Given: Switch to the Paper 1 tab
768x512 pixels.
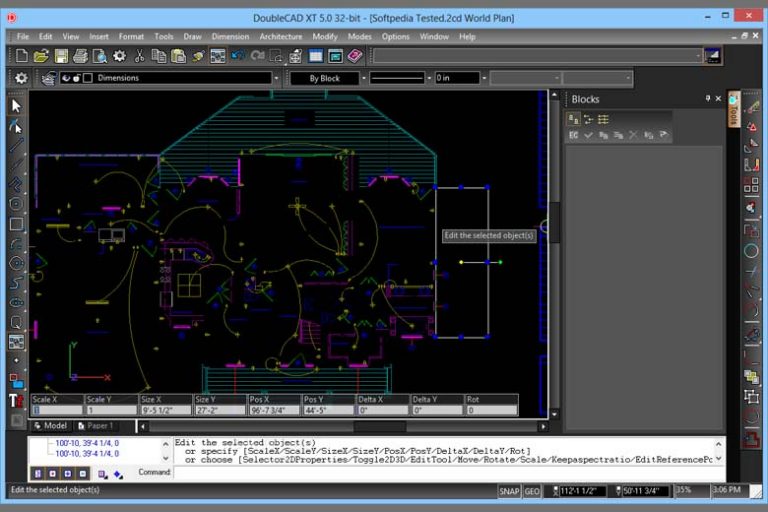Looking at the screenshot, I should (96, 426).
